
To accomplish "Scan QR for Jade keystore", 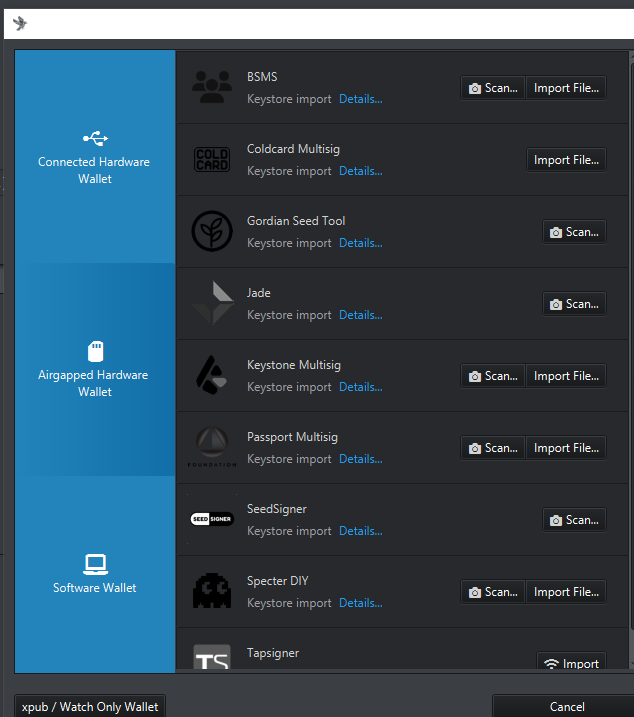I will [575, 304].
